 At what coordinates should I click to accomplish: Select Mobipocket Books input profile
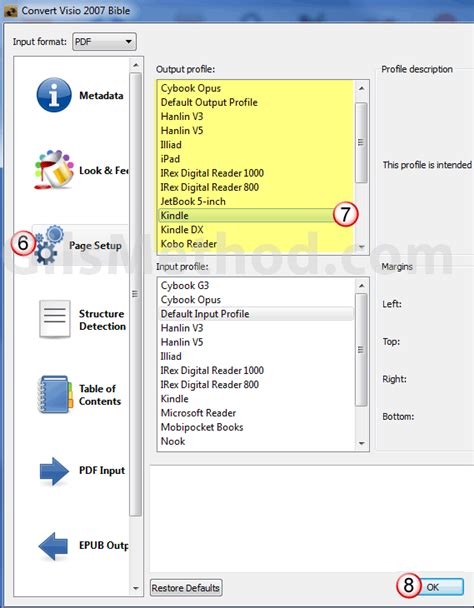(x=256, y=427)
